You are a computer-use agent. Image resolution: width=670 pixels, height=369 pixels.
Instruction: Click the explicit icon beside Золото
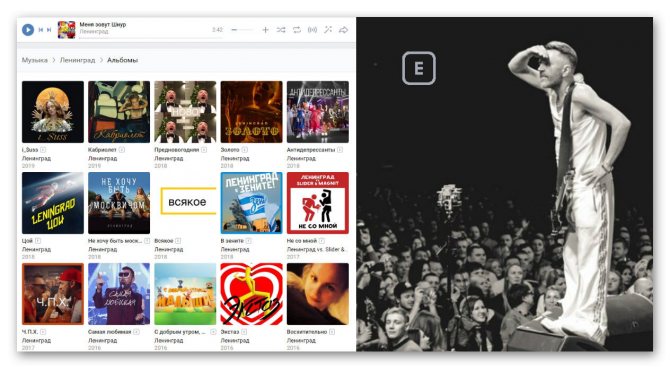tap(244, 150)
